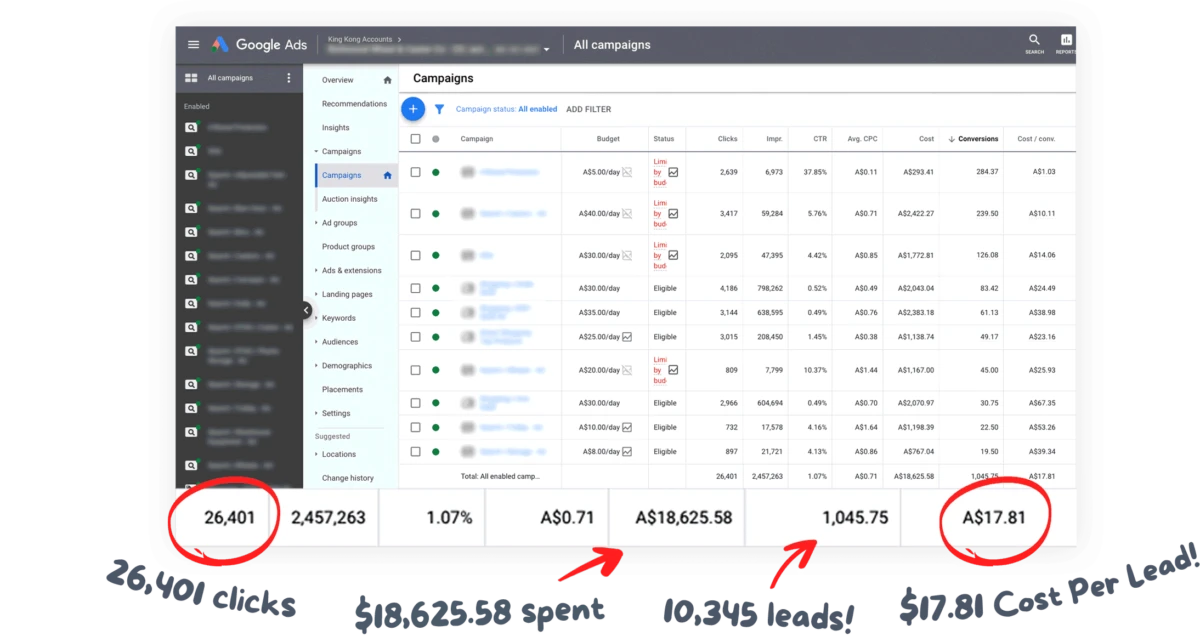Tick the select-all checkbox in table header
Screen dimensions: 1200x636
pos(416,139)
